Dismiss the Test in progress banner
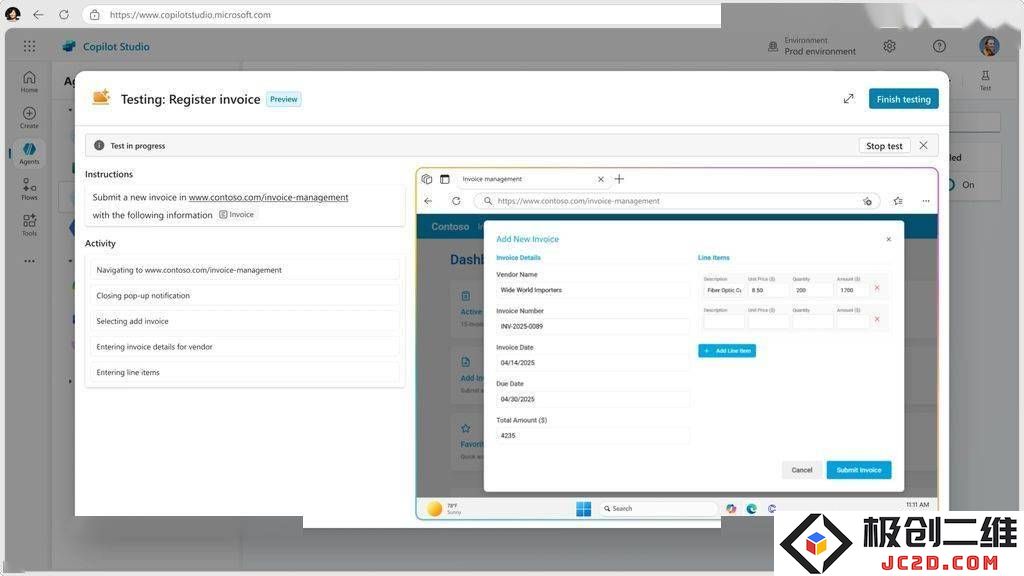Screen dimensions: 1024x576 [923, 146]
